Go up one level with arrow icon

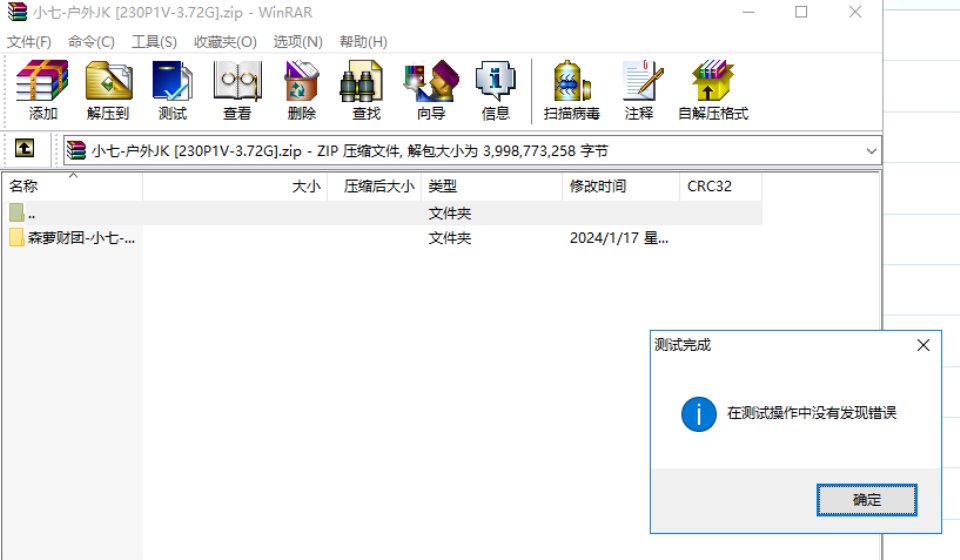pos(24,149)
